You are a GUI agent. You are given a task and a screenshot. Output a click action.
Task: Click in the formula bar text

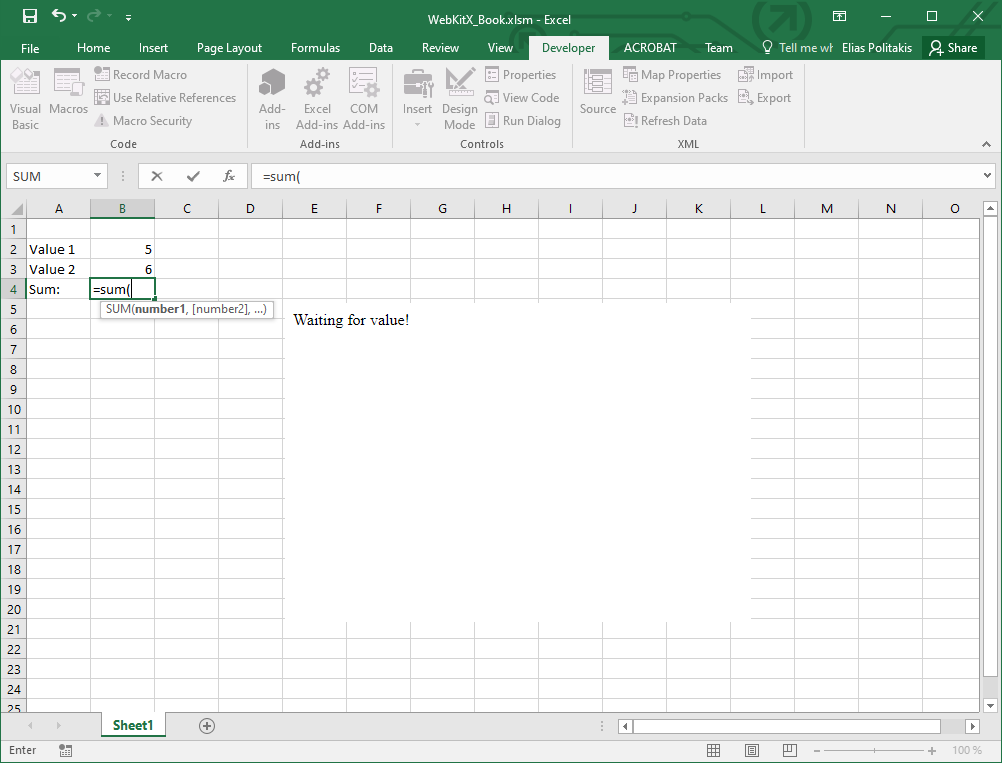pos(281,176)
